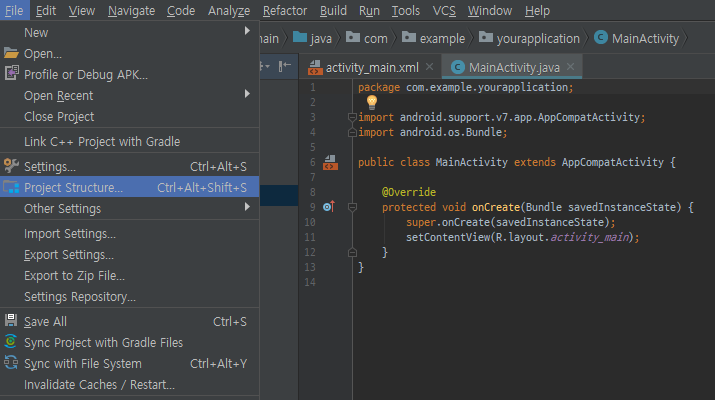Collapse the import statements fold marker
715x400 pixels.
click(x=351, y=117)
